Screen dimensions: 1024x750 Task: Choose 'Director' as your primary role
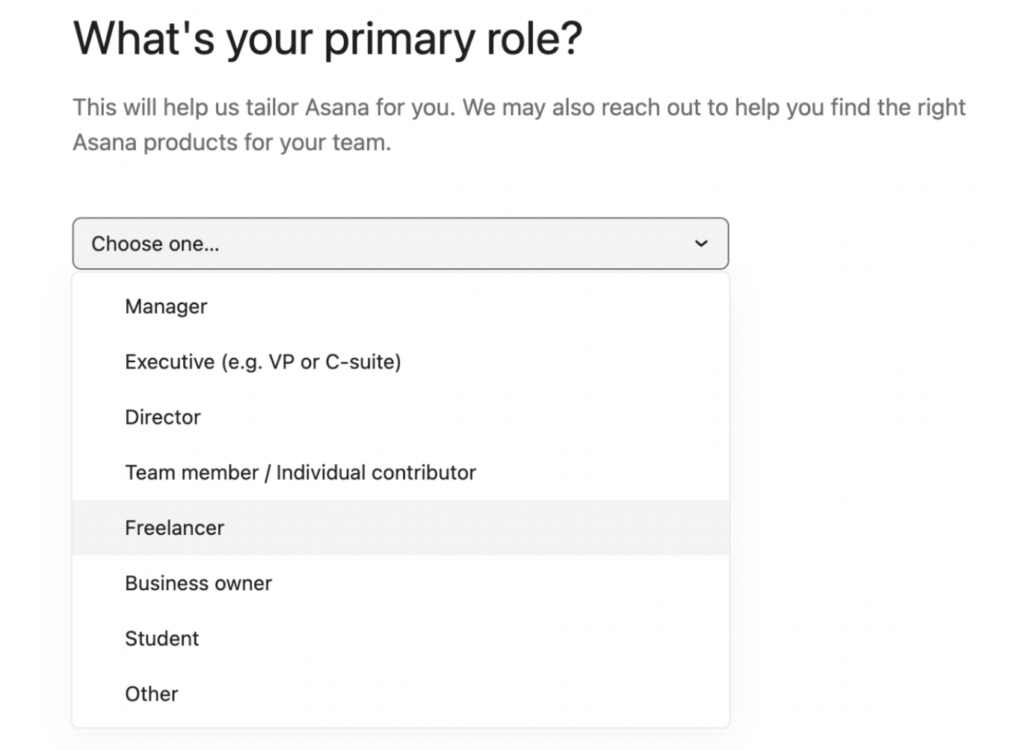(x=163, y=417)
